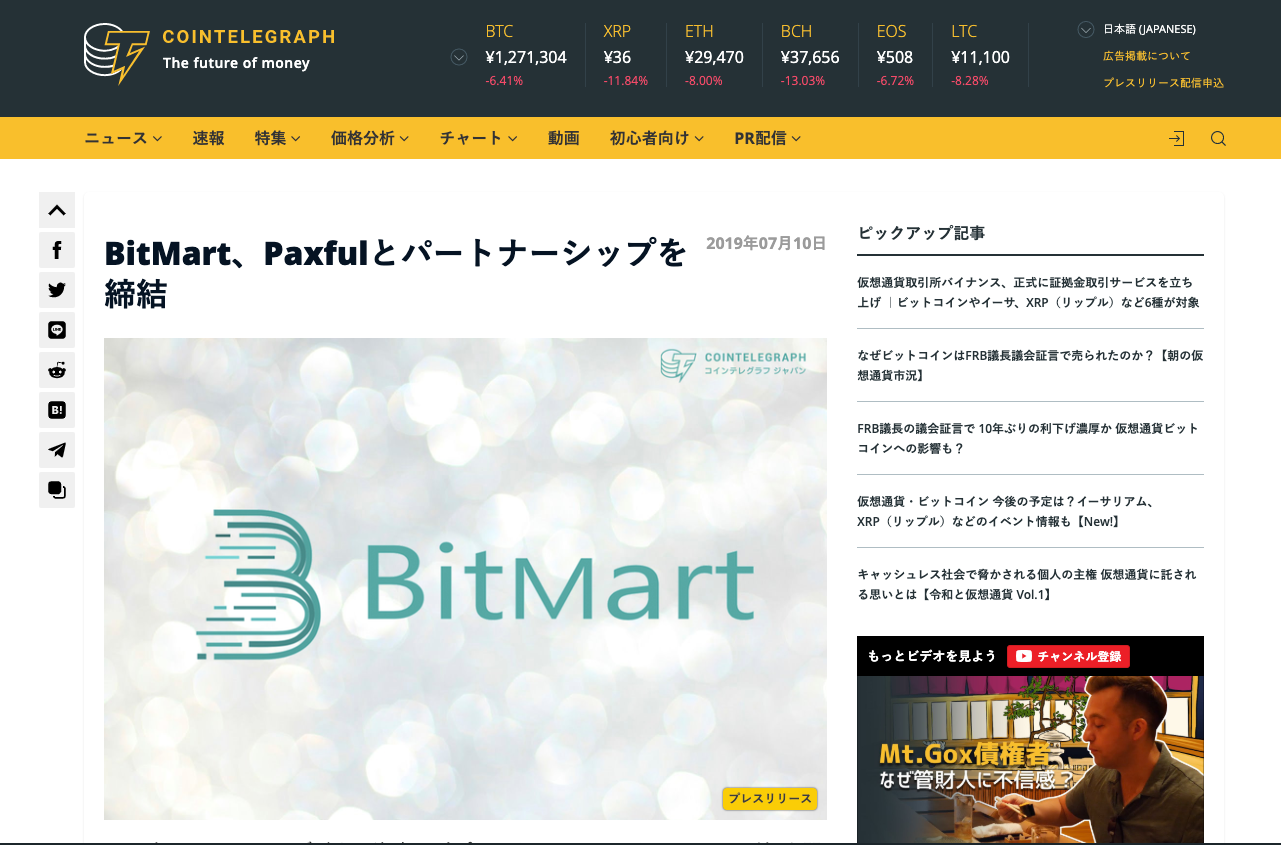Open なぜビットコインはFRB議長議会証言 article

pyautogui.click(x=1030, y=365)
